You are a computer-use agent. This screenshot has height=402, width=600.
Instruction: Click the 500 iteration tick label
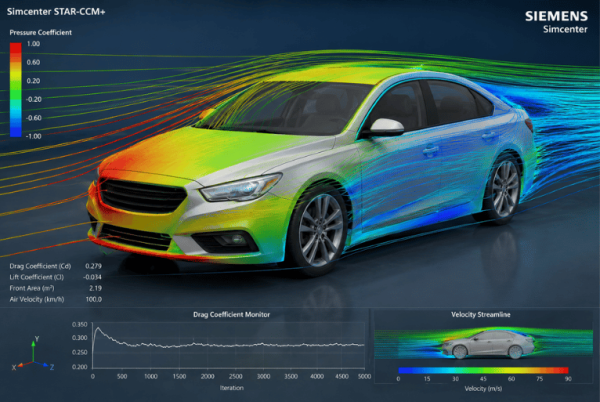pyautogui.click(x=122, y=376)
